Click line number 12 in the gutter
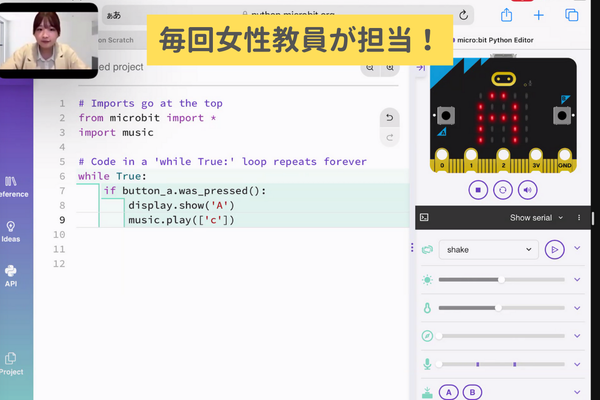The image size is (600, 400). tap(59, 264)
